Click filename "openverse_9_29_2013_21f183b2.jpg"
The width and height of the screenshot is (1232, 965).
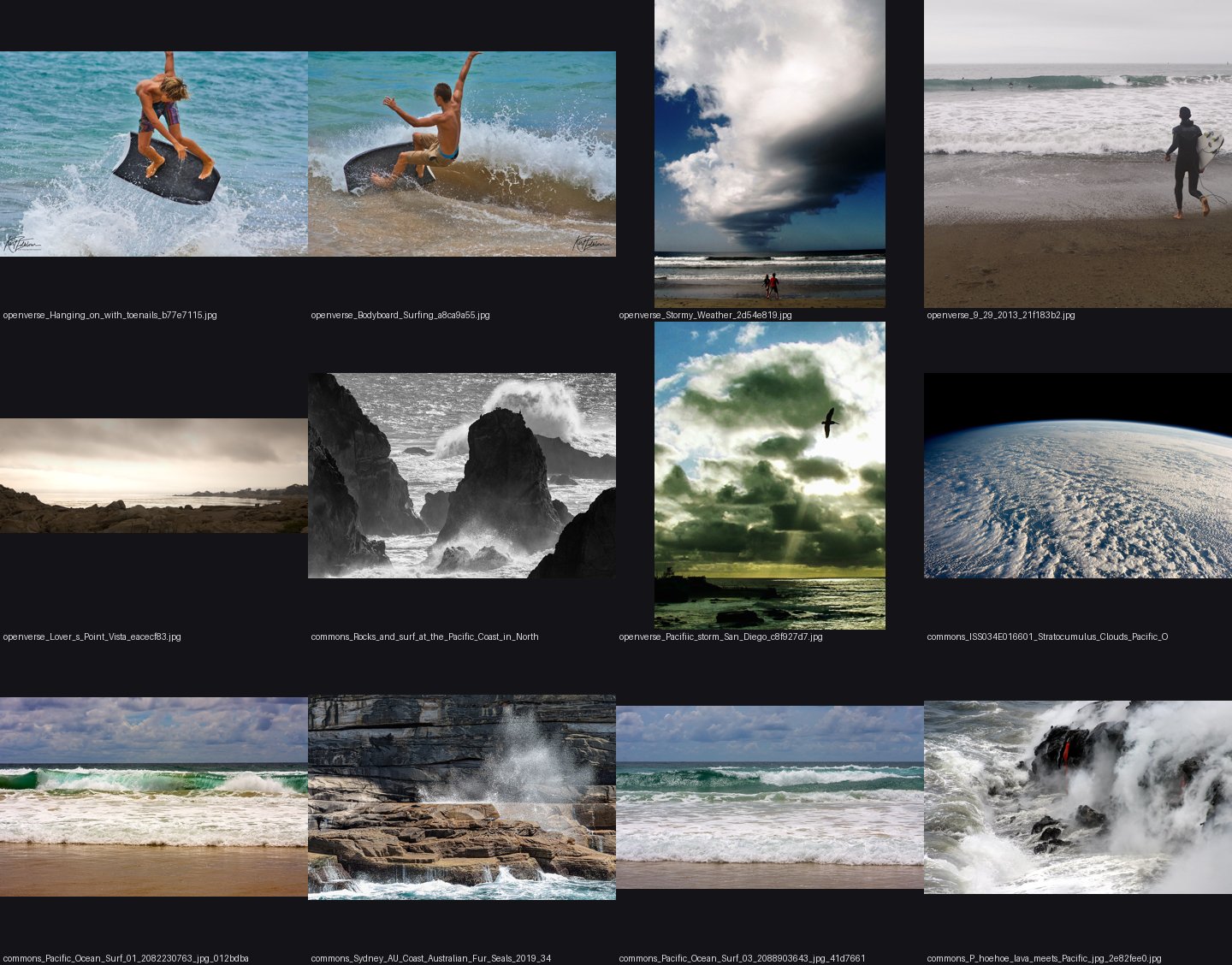[1001, 315]
